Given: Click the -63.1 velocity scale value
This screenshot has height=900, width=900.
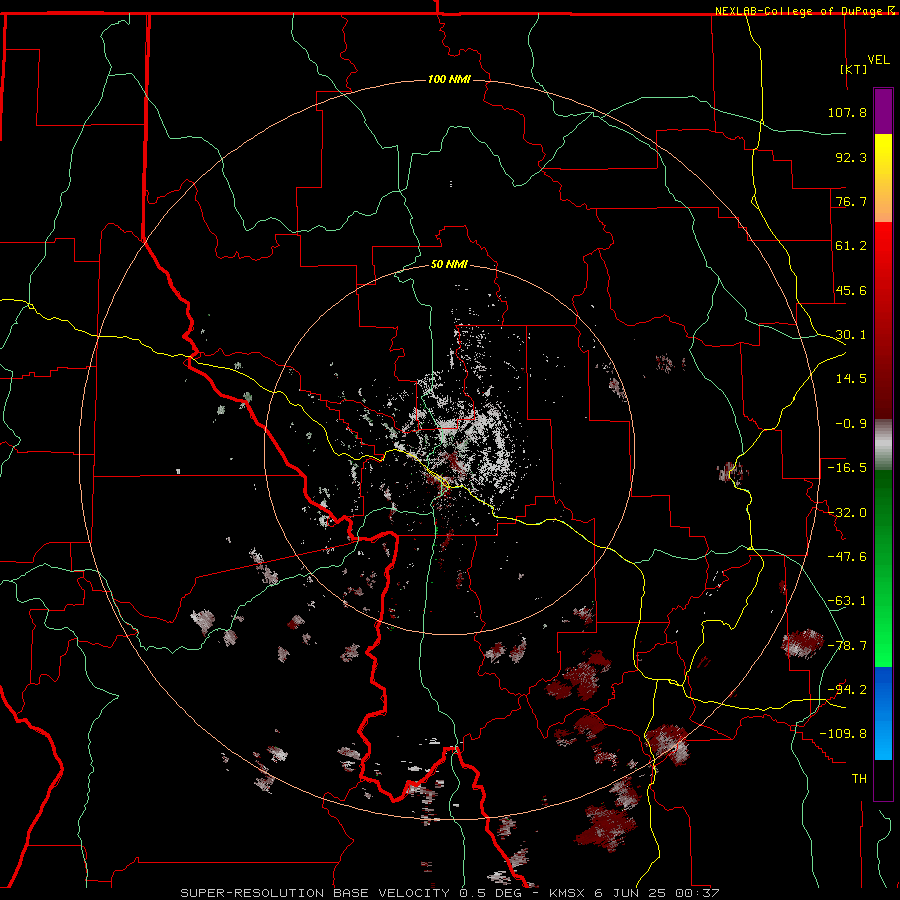Looking at the screenshot, I should (x=847, y=601).
